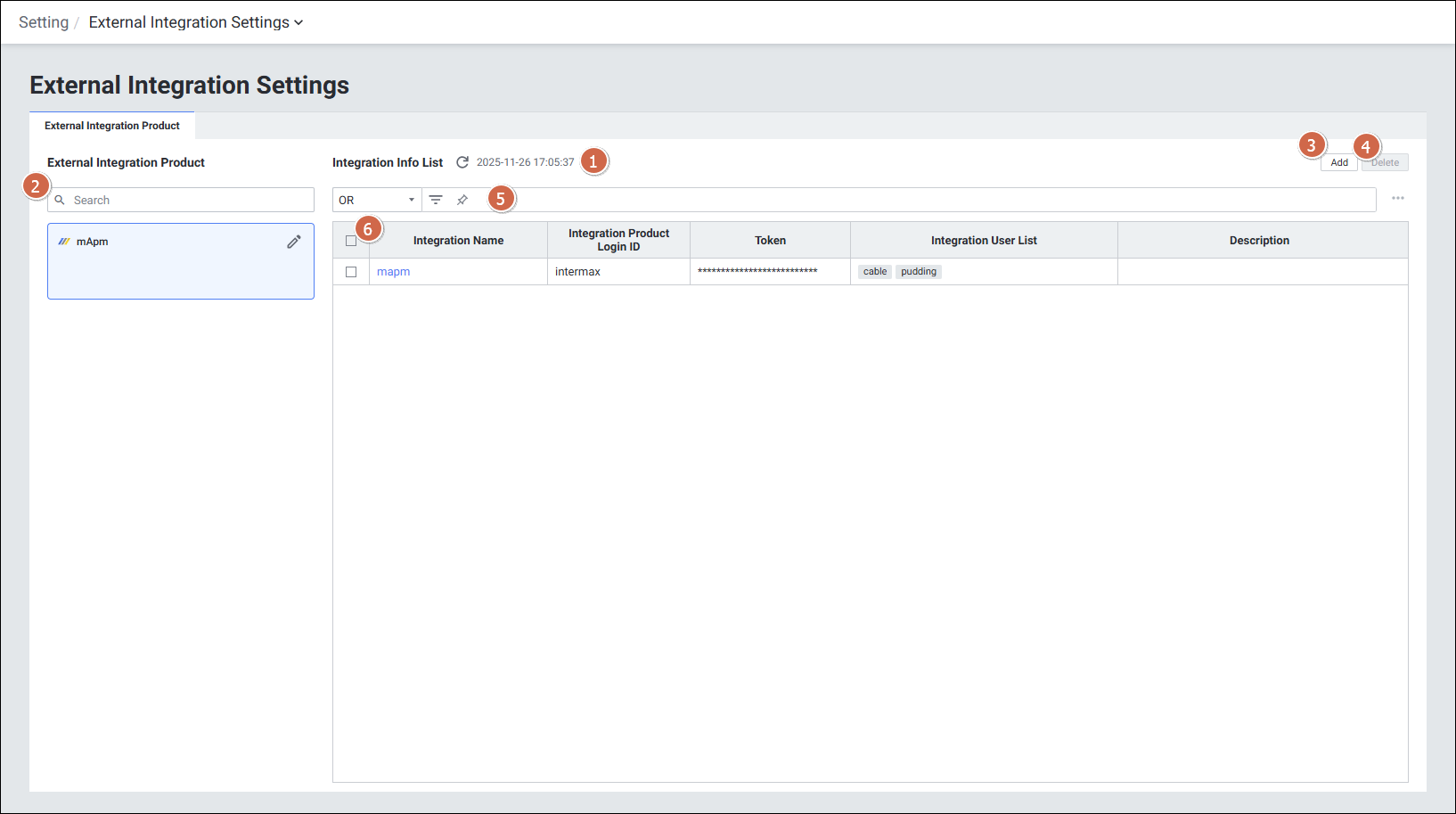Click the cable user tag

point(874,272)
